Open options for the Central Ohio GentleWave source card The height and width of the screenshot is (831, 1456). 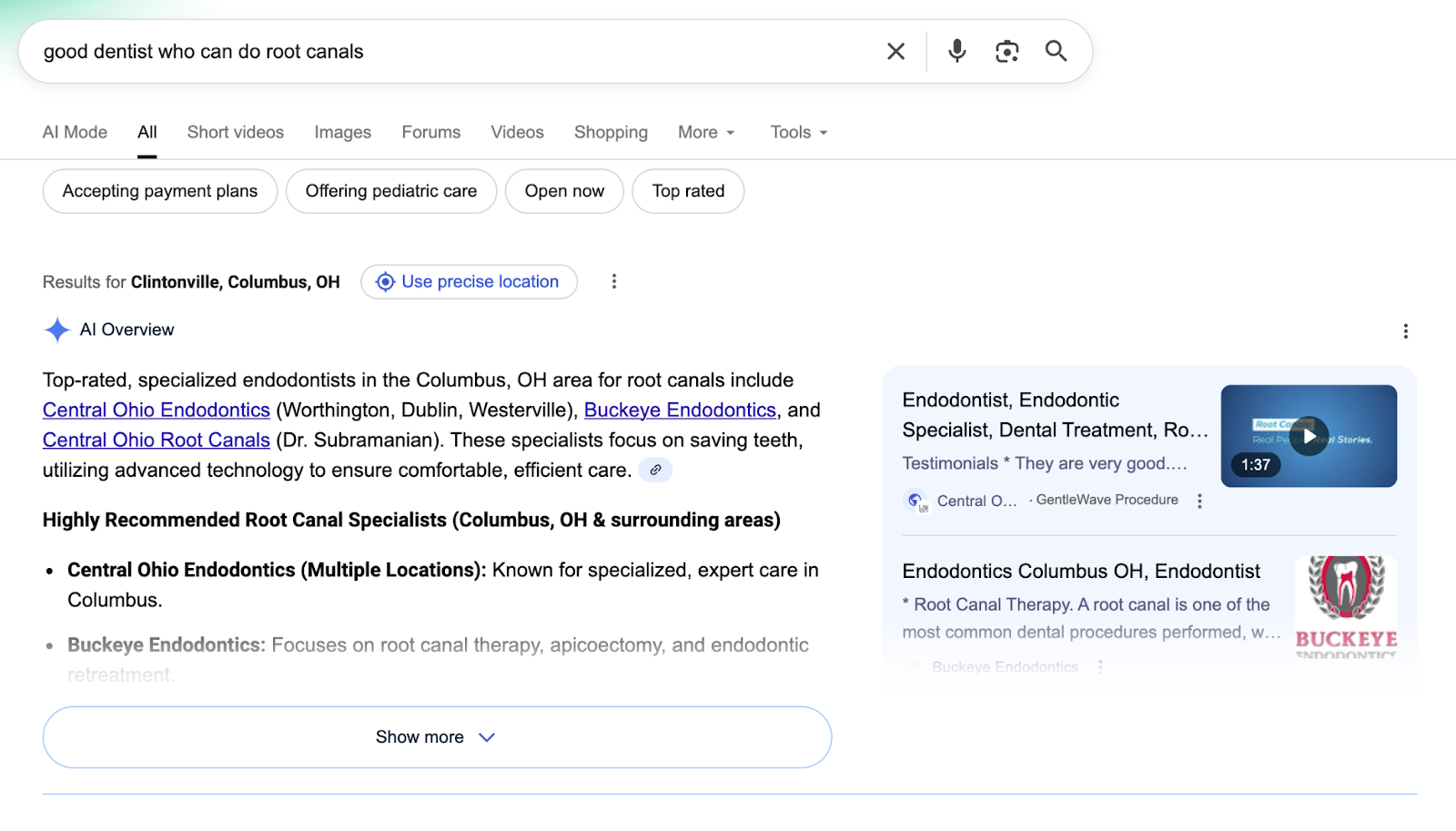(1200, 502)
